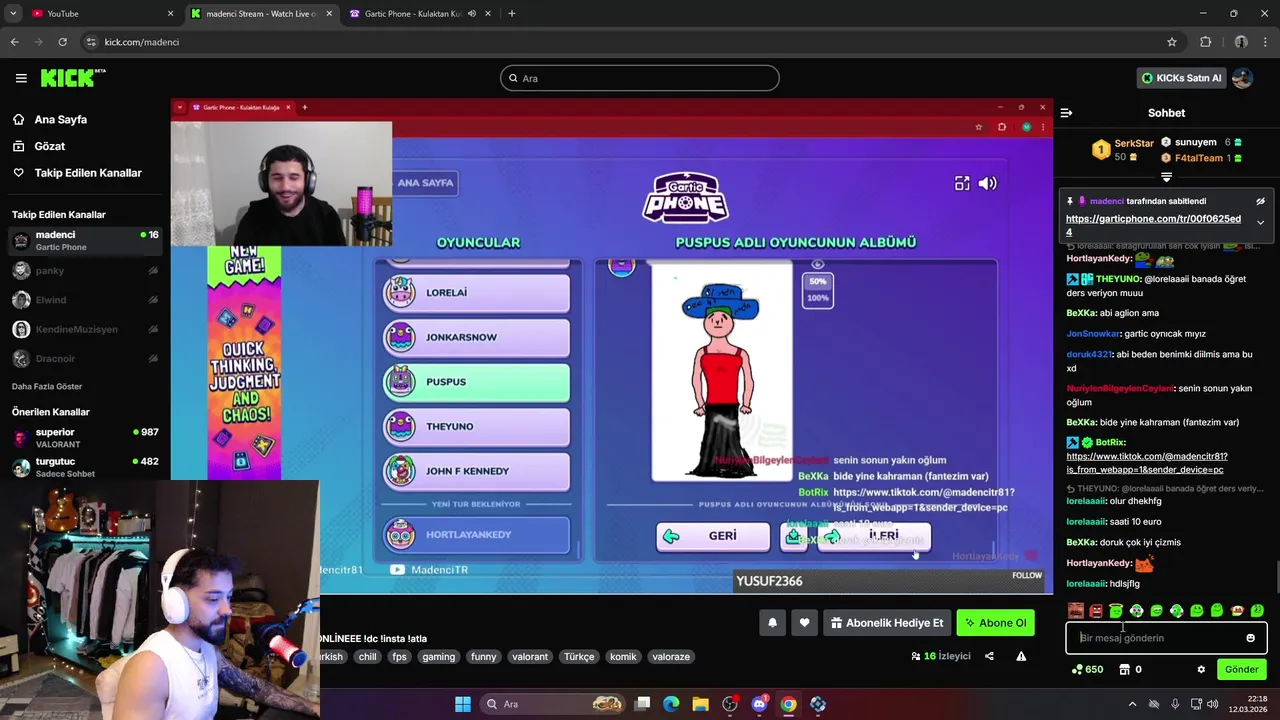This screenshot has height=720, width=1280.
Task: Select the chill tag
Action: click(367, 657)
